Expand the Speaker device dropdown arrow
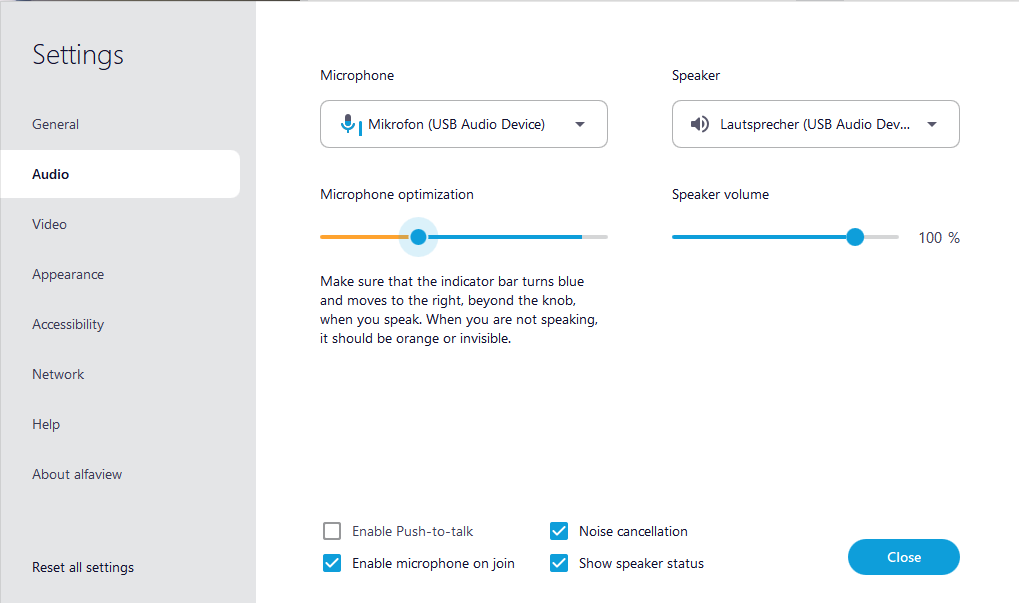 [x=932, y=125]
